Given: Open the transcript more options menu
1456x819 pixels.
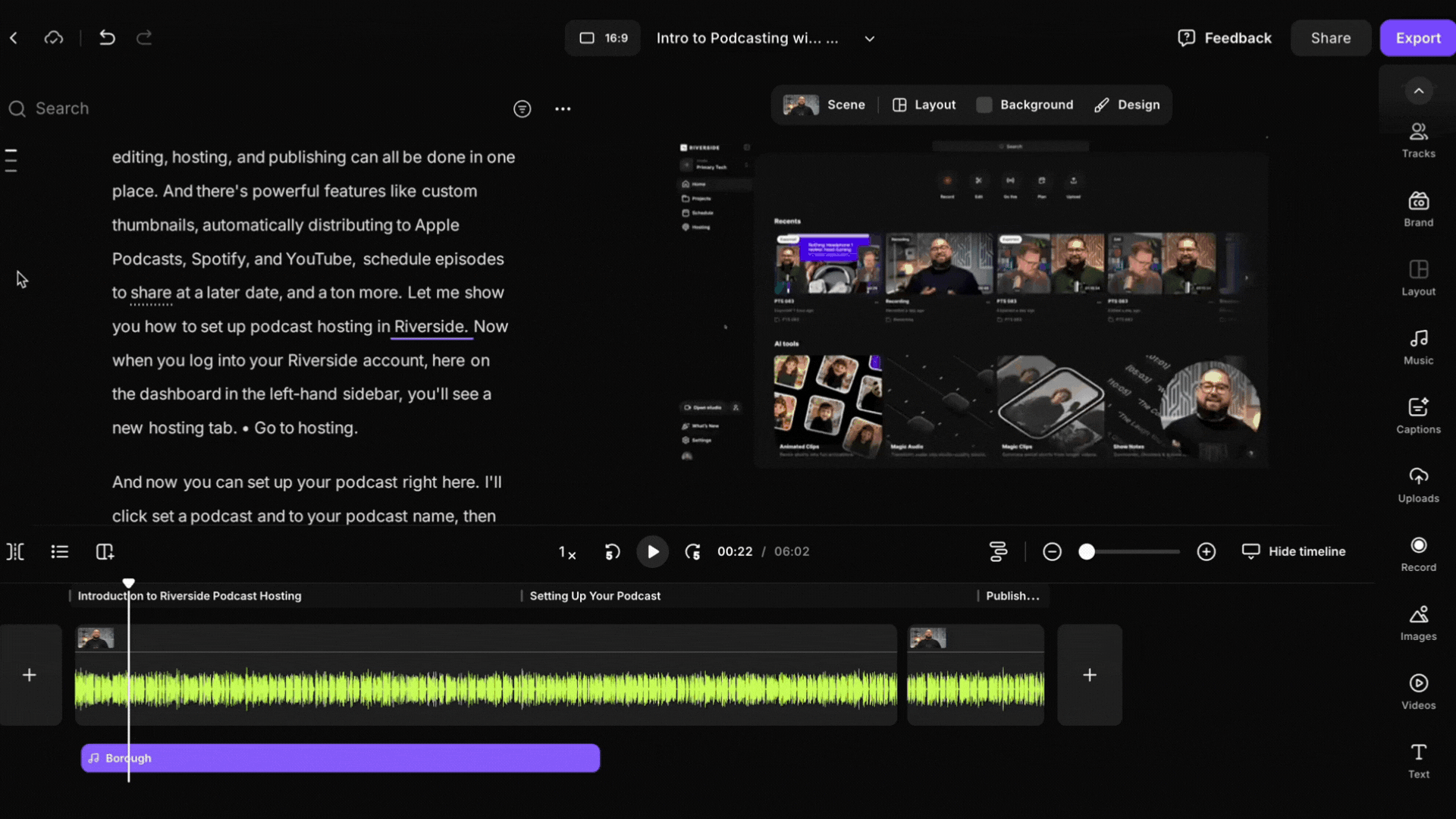Looking at the screenshot, I should 563,109.
